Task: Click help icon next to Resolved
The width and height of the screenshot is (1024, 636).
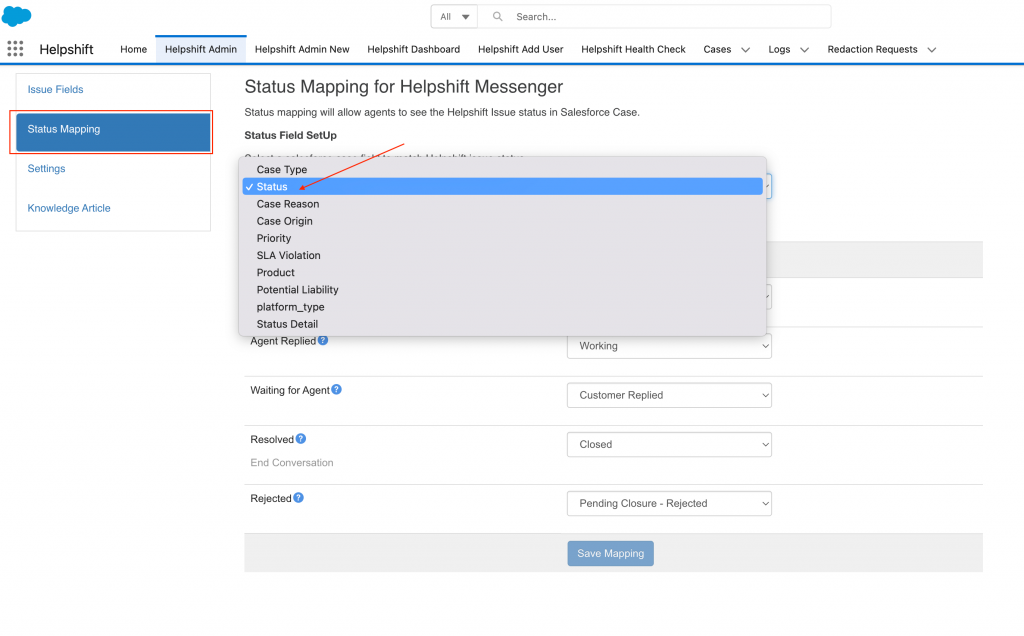Action: tap(301, 439)
